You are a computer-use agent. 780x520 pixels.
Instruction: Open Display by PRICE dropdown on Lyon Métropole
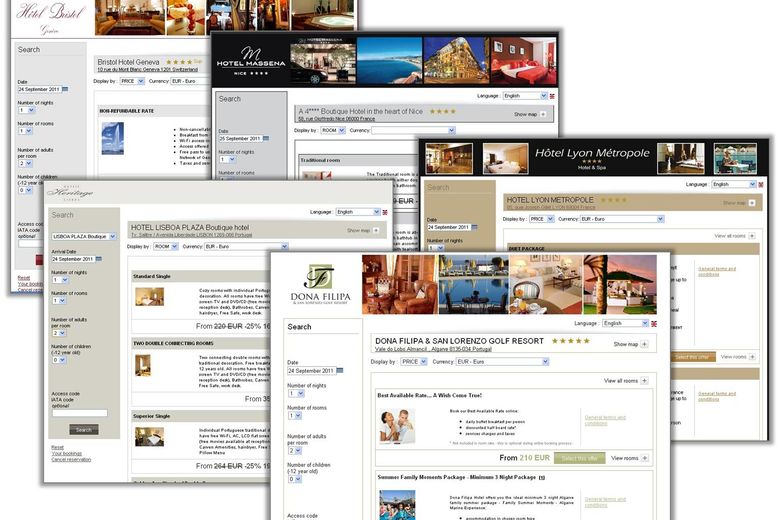(542, 219)
